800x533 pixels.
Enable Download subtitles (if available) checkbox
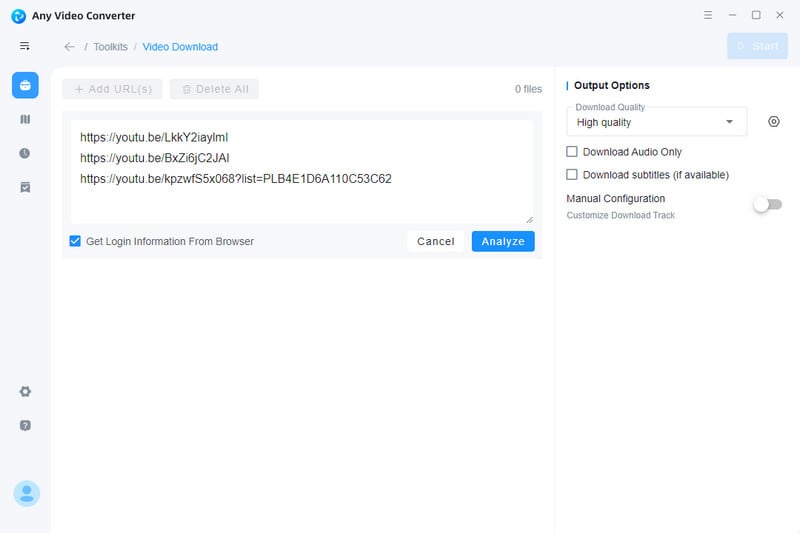572,174
